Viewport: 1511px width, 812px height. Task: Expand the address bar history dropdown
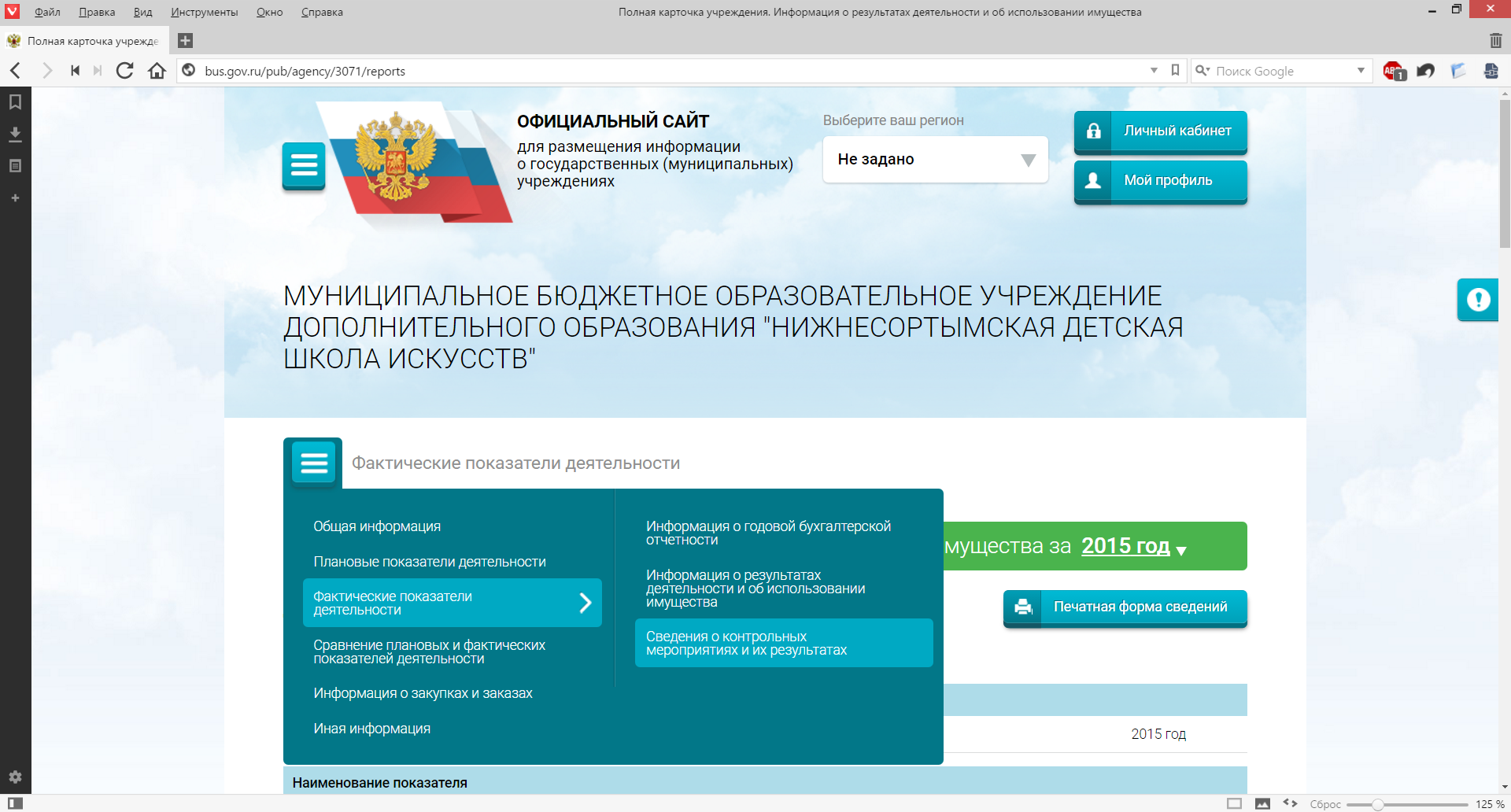pos(1154,71)
